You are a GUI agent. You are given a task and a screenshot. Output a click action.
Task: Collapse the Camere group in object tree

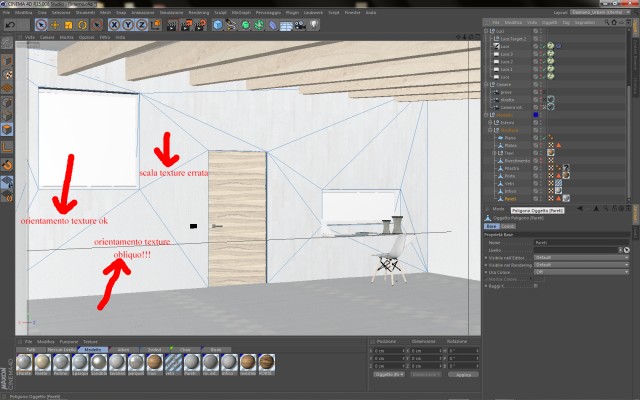(x=487, y=84)
